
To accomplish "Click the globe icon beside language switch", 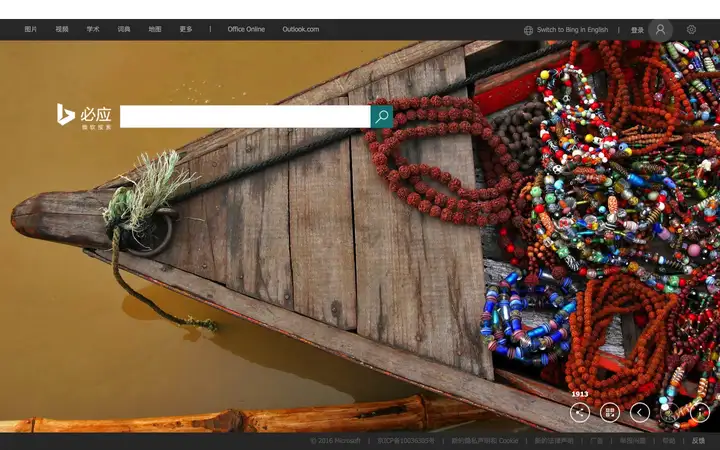I will coord(529,30).
